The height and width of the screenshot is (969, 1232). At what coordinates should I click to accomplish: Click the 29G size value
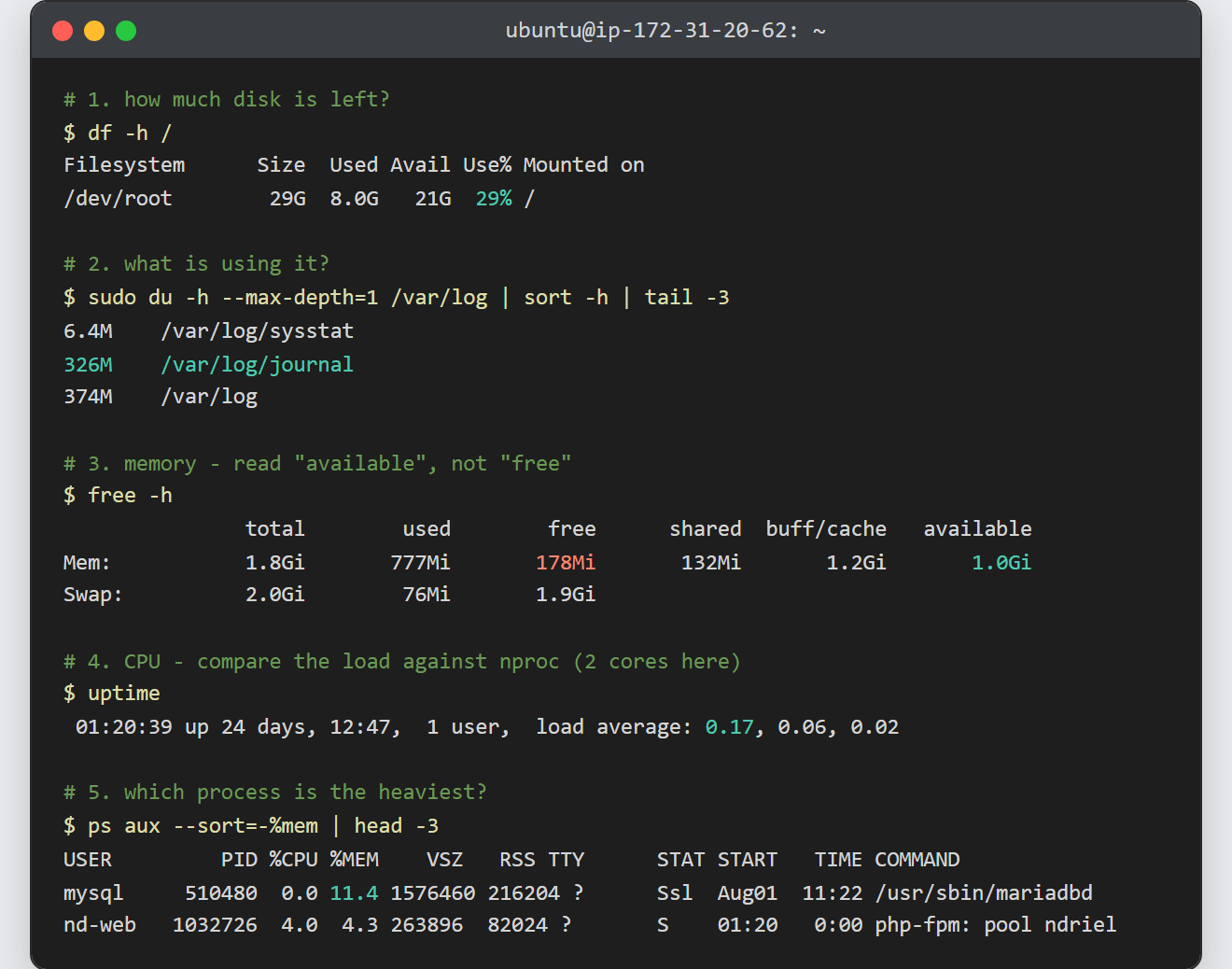coord(287,199)
